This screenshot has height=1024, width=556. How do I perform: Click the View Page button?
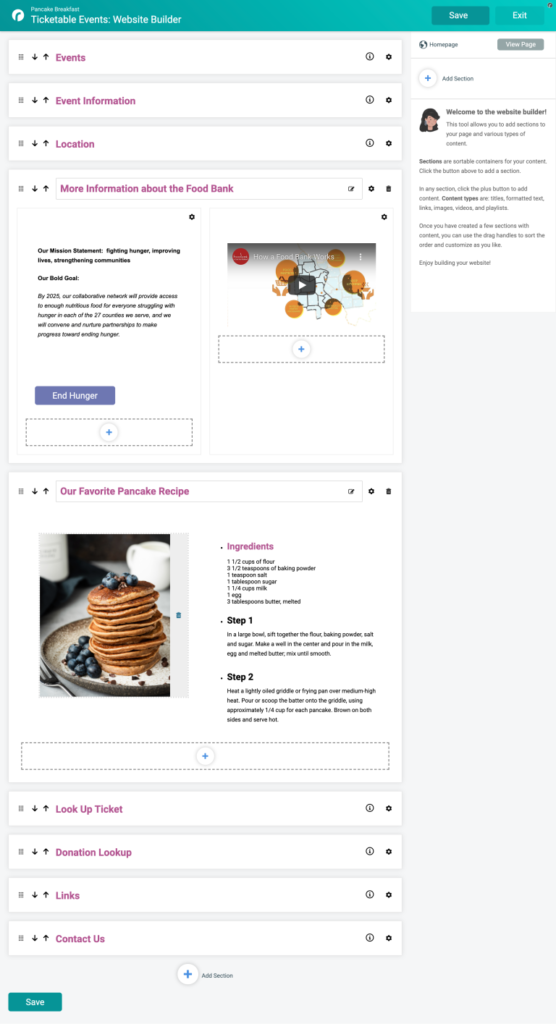[520, 44]
